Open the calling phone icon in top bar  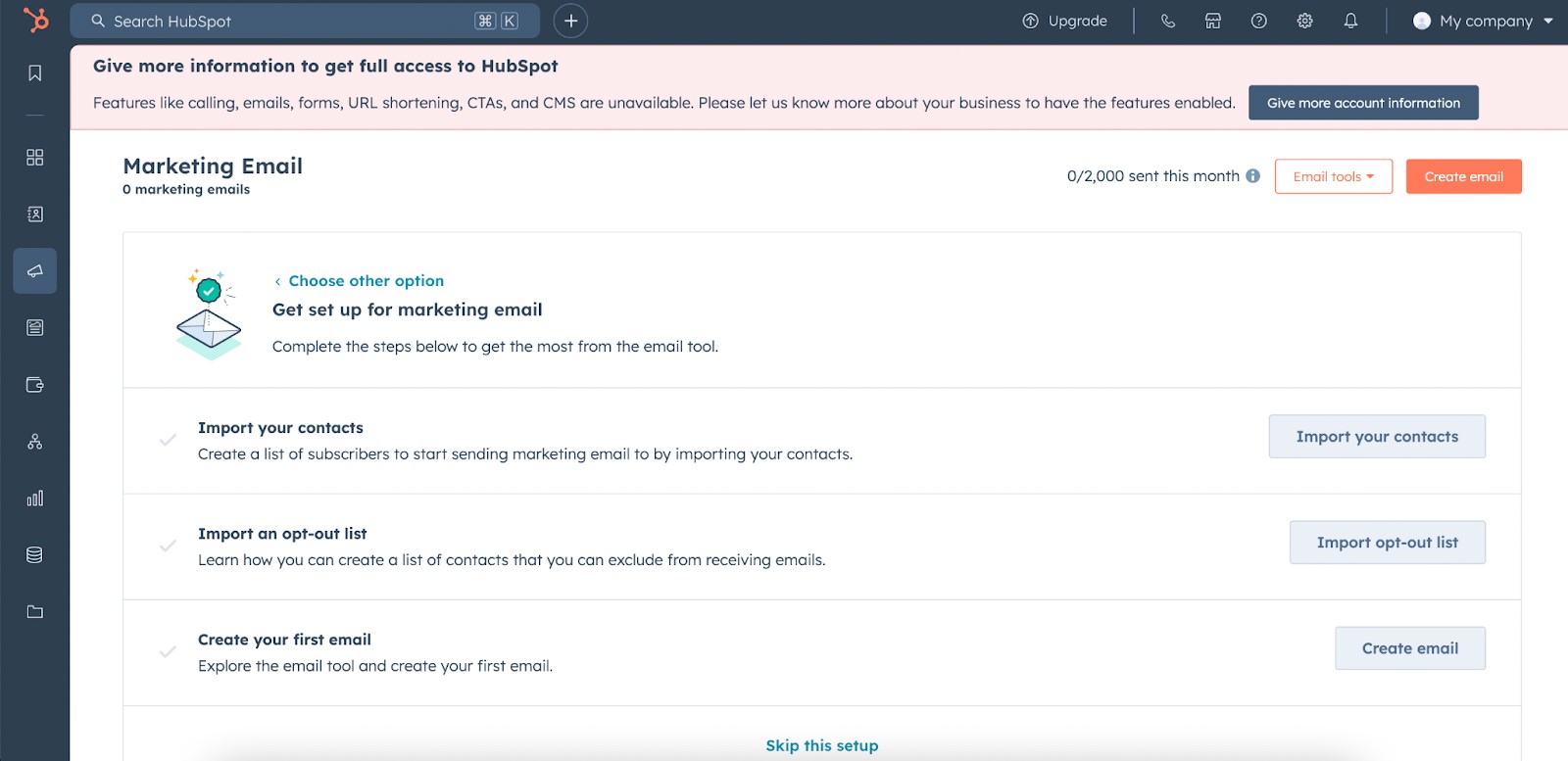click(x=1167, y=21)
